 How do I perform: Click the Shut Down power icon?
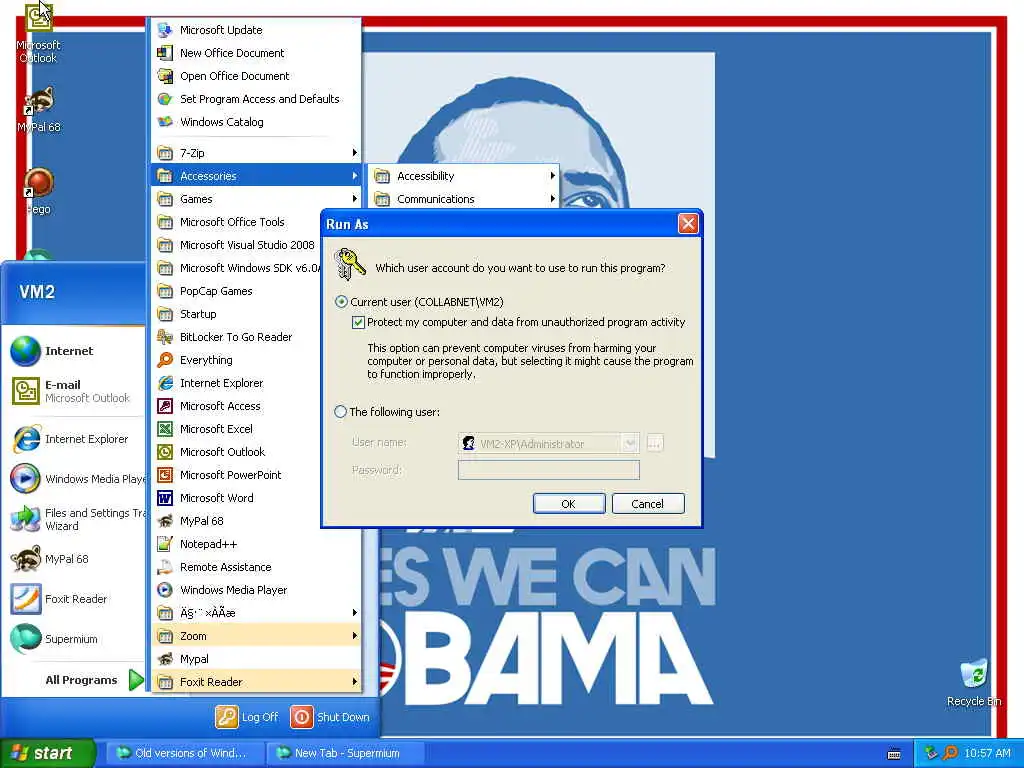tap(302, 716)
